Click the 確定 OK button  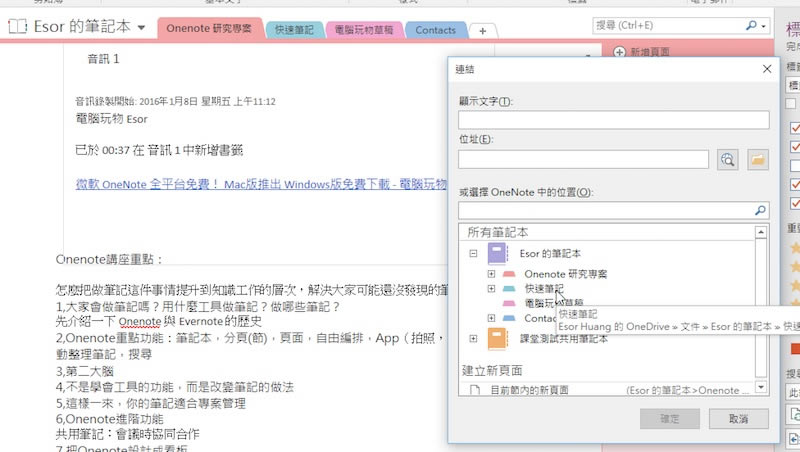point(670,419)
